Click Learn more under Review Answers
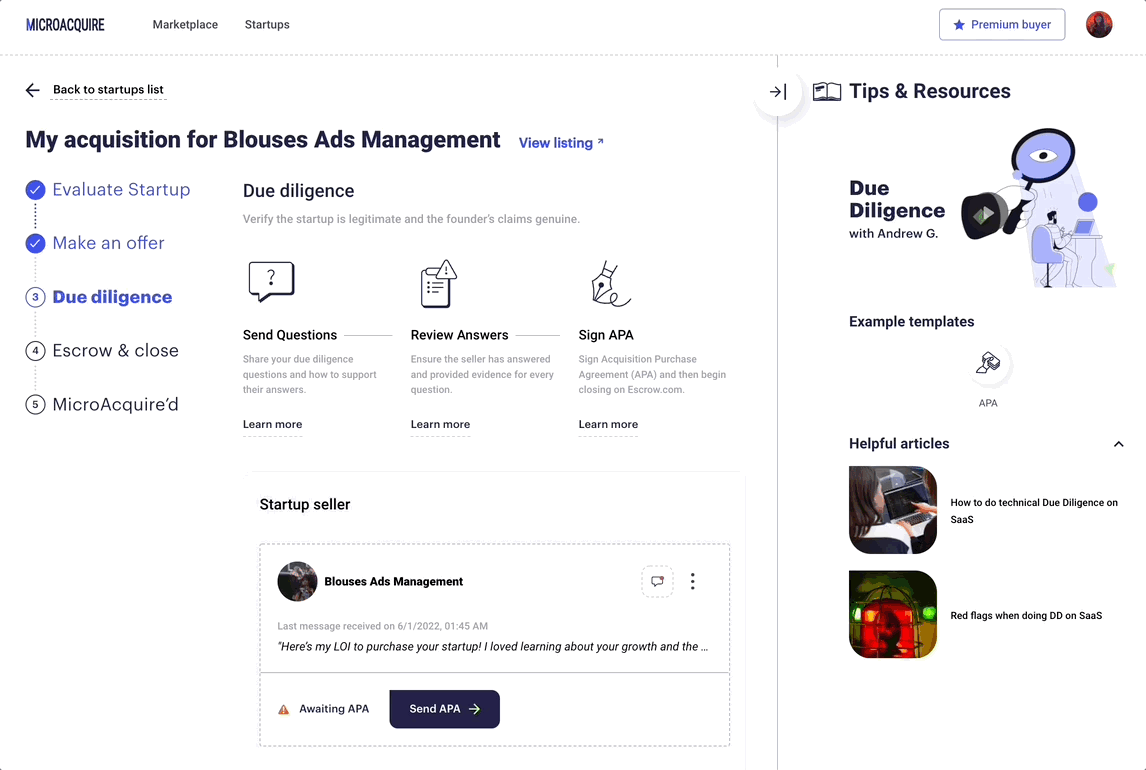Image resolution: width=1146 pixels, height=770 pixels. click(x=440, y=424)
